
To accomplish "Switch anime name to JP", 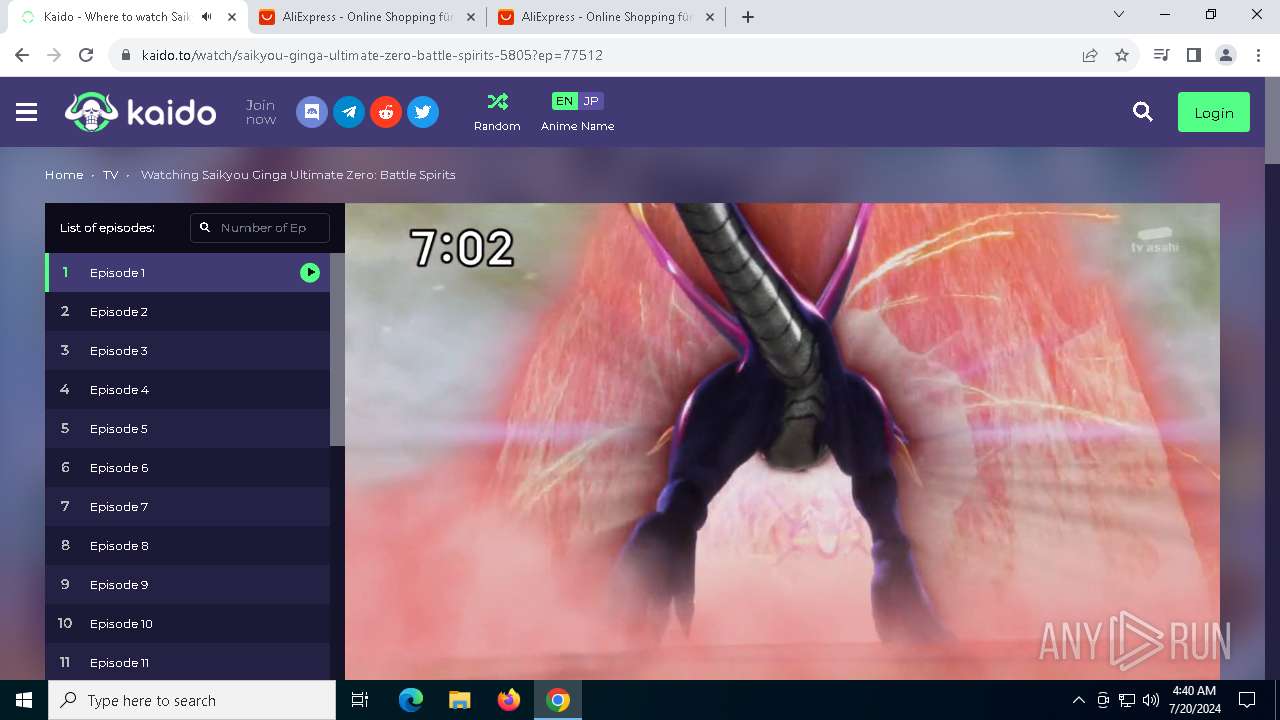I will (x=591, y=101).
